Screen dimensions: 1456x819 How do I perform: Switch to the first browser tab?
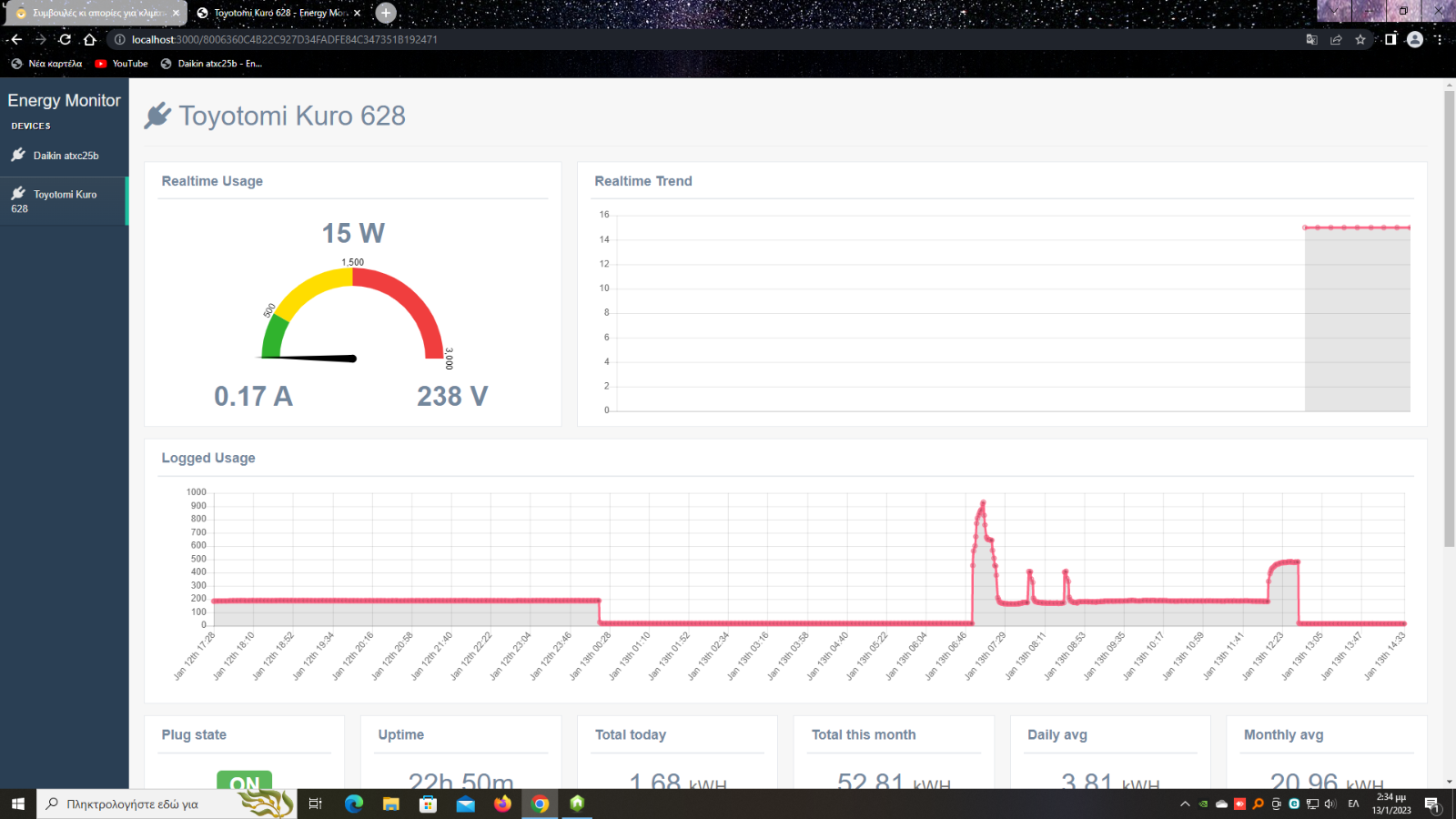[x=96, y=13]
